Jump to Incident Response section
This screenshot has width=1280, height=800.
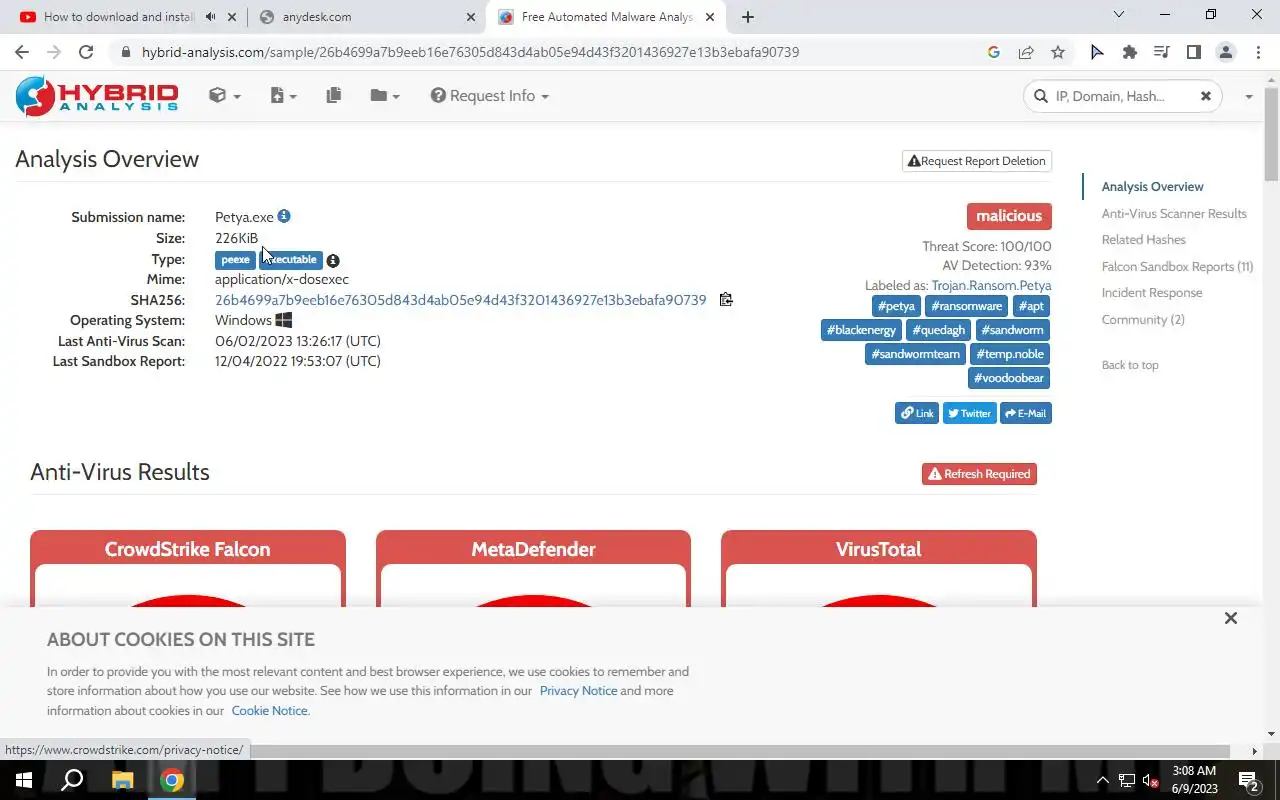pyautogui.click(x=1152, y=293)
